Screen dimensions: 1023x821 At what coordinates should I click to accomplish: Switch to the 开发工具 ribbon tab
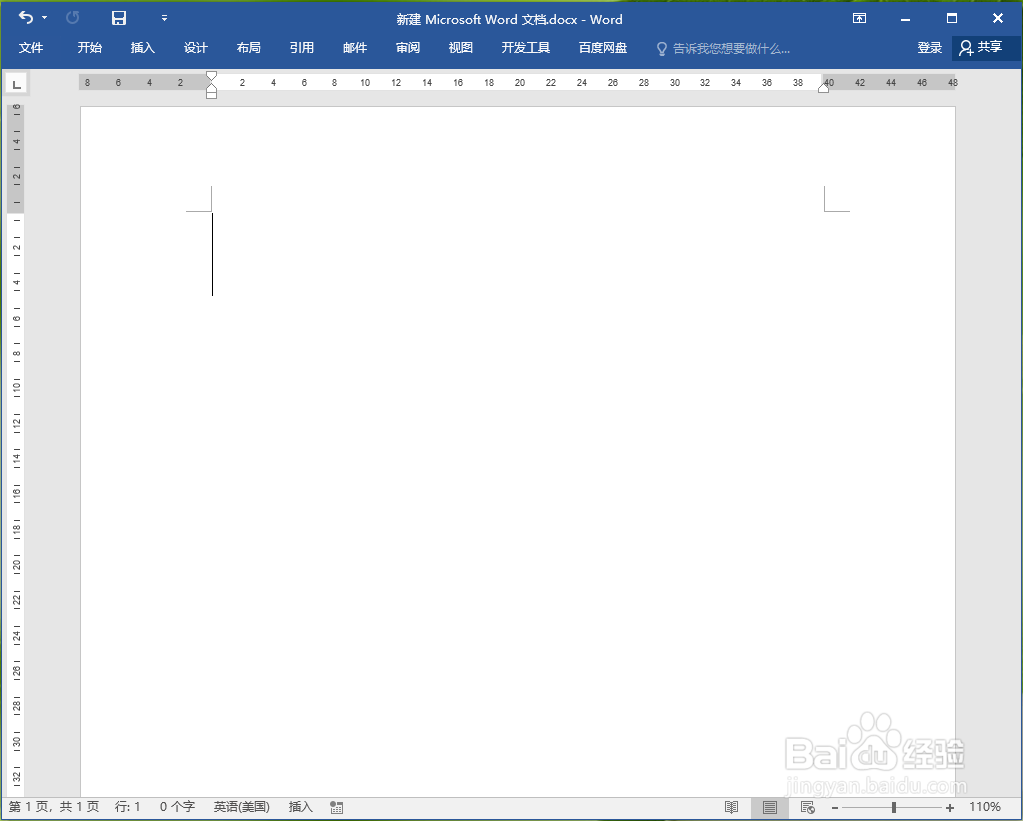coord(525,47)
